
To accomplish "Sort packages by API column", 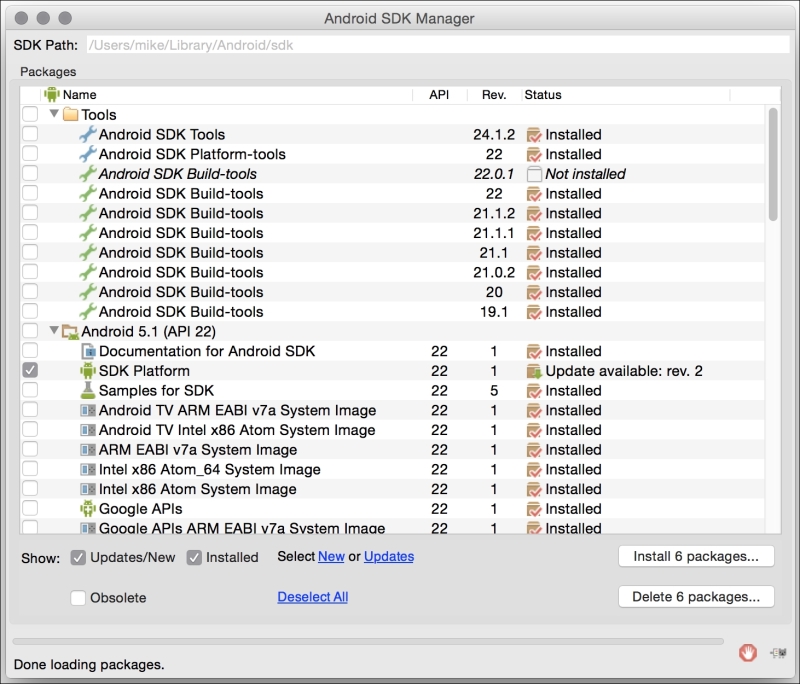I will tap(439, 95).
